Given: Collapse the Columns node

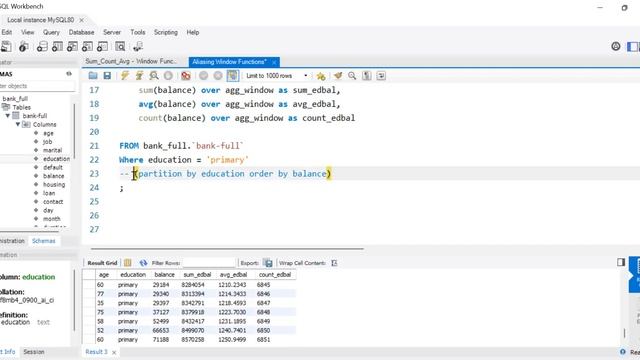Looking at the screenshot, I should point(18,124).
